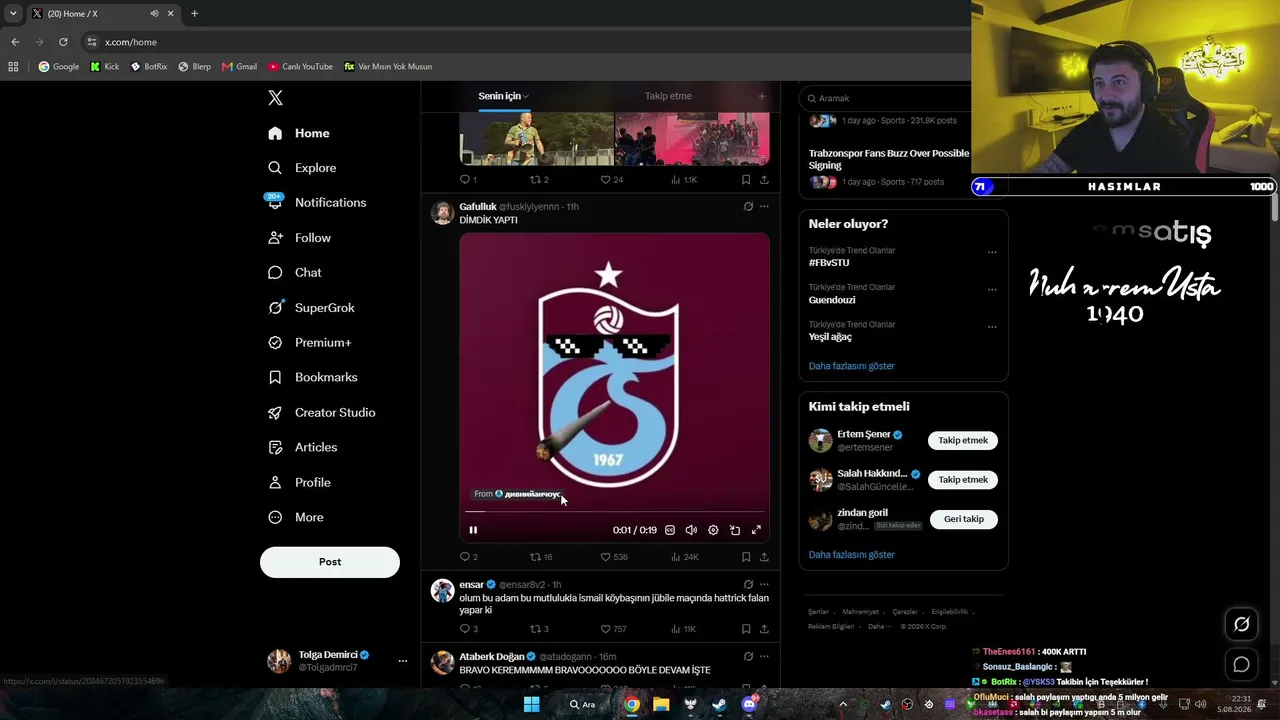Open the browser tab search dropdown

click(x=13, y=14)
